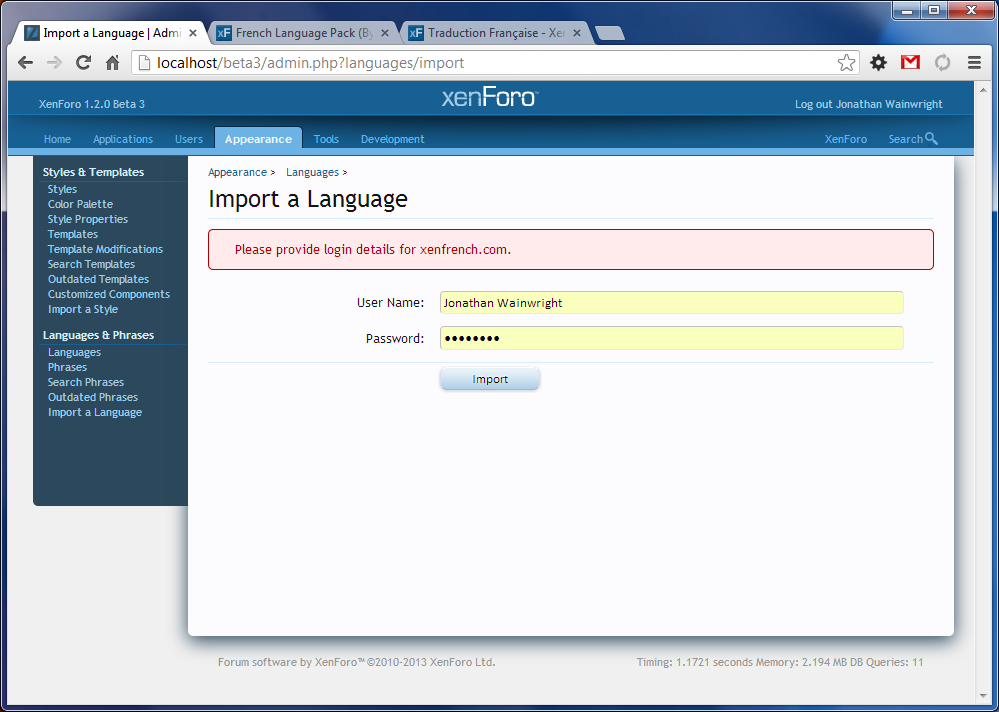Image resolution: width=999 pixels, height=712 pixels.
Task: Open Search Phrases in the sidebar
Action: (x=86, y=382)
